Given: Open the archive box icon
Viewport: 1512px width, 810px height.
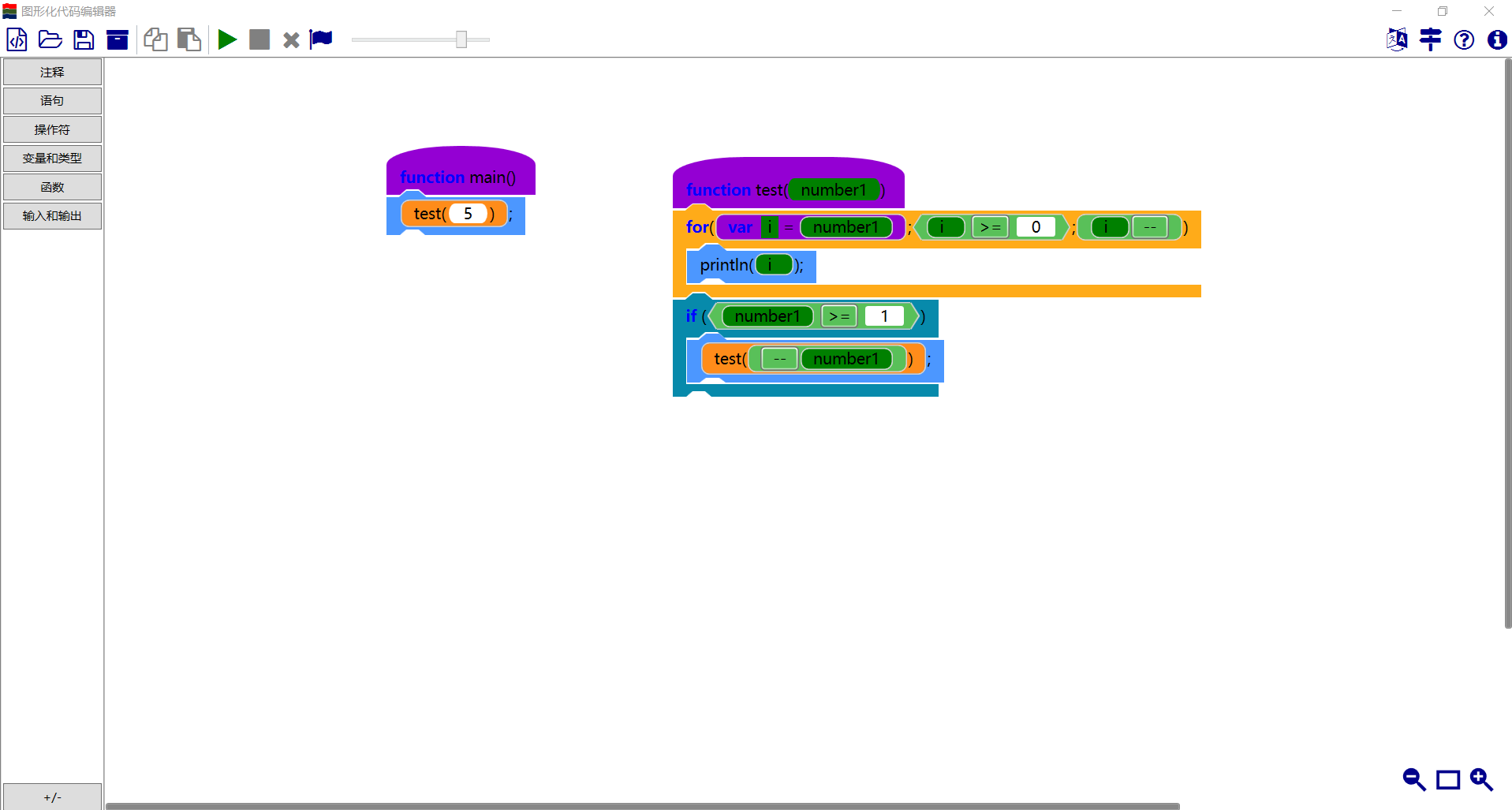Looking at the screenshot, I should (x=118, y=39).
